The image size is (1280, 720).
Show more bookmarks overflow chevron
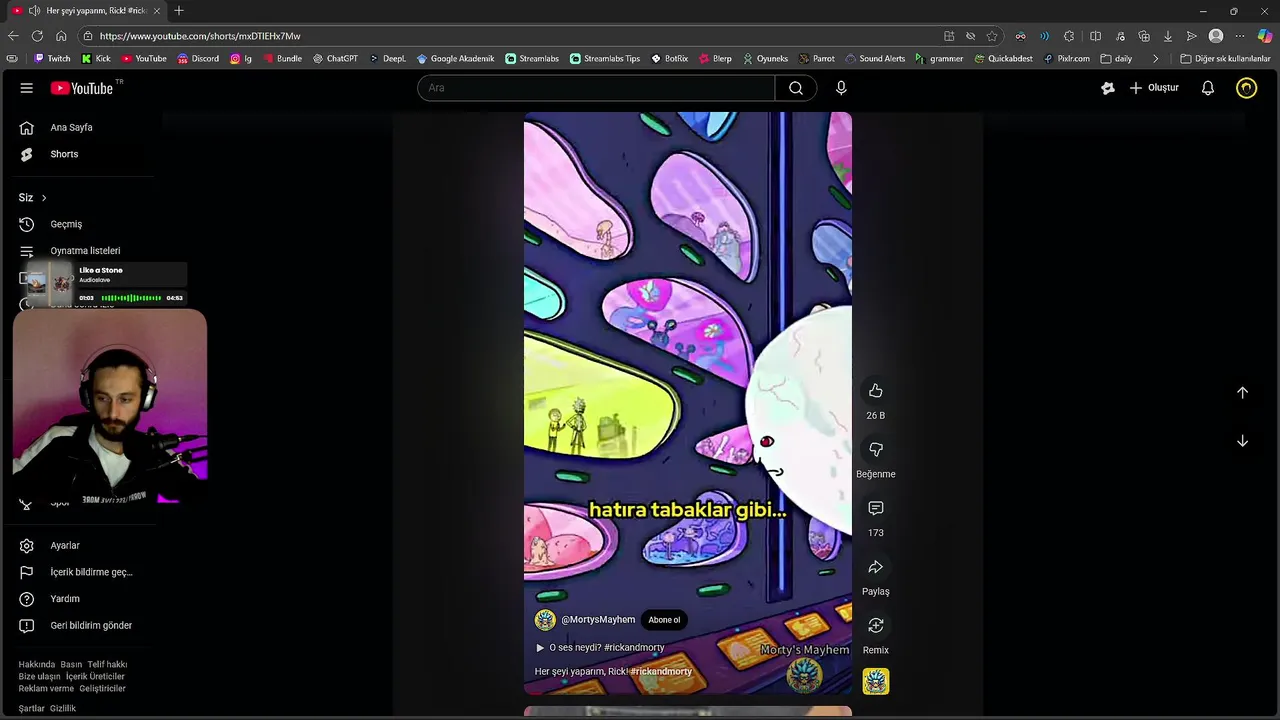1156,59
